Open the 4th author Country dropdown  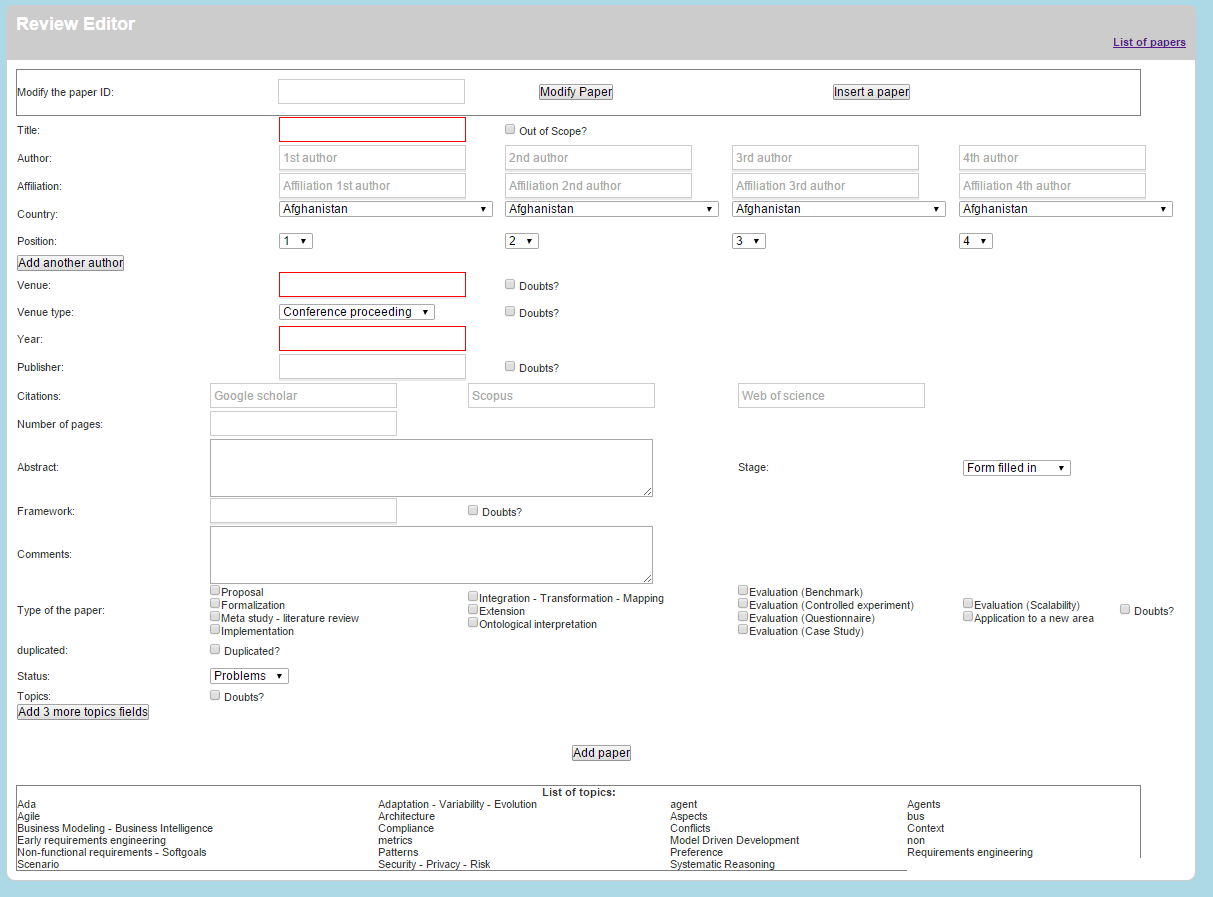tap(1066, 209)
